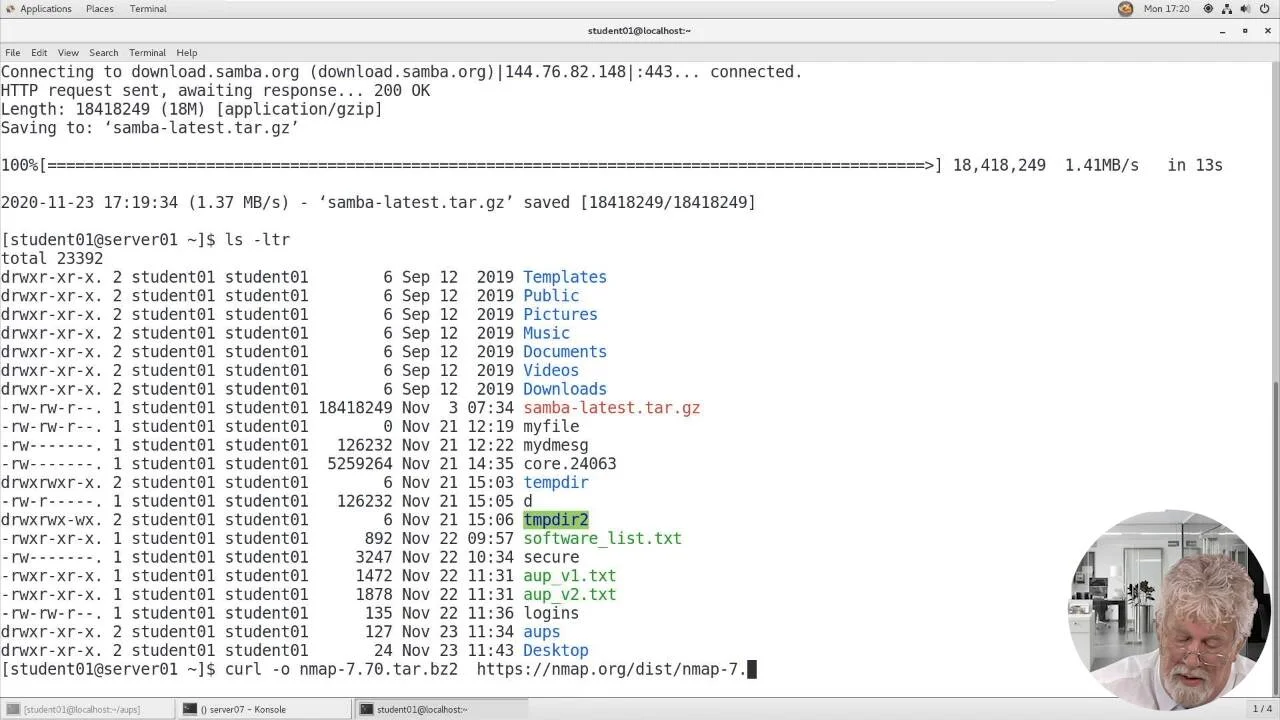Maximize the terminal window
The width and height of the screenshot is (1280, 720).
tap(1245, 31)
